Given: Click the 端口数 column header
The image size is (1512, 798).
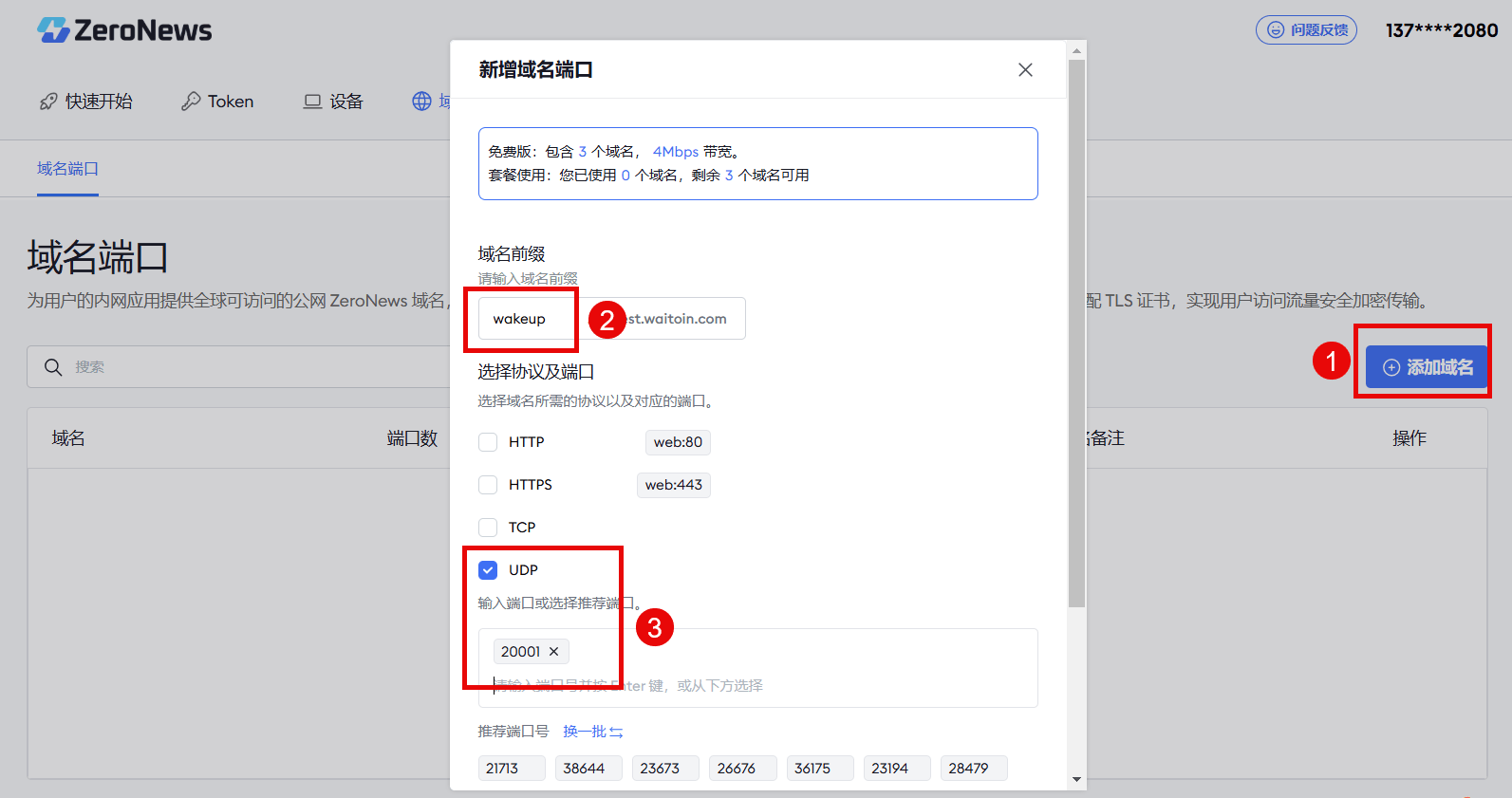Looking at the screenshot, I should click(x=412, y=438).
